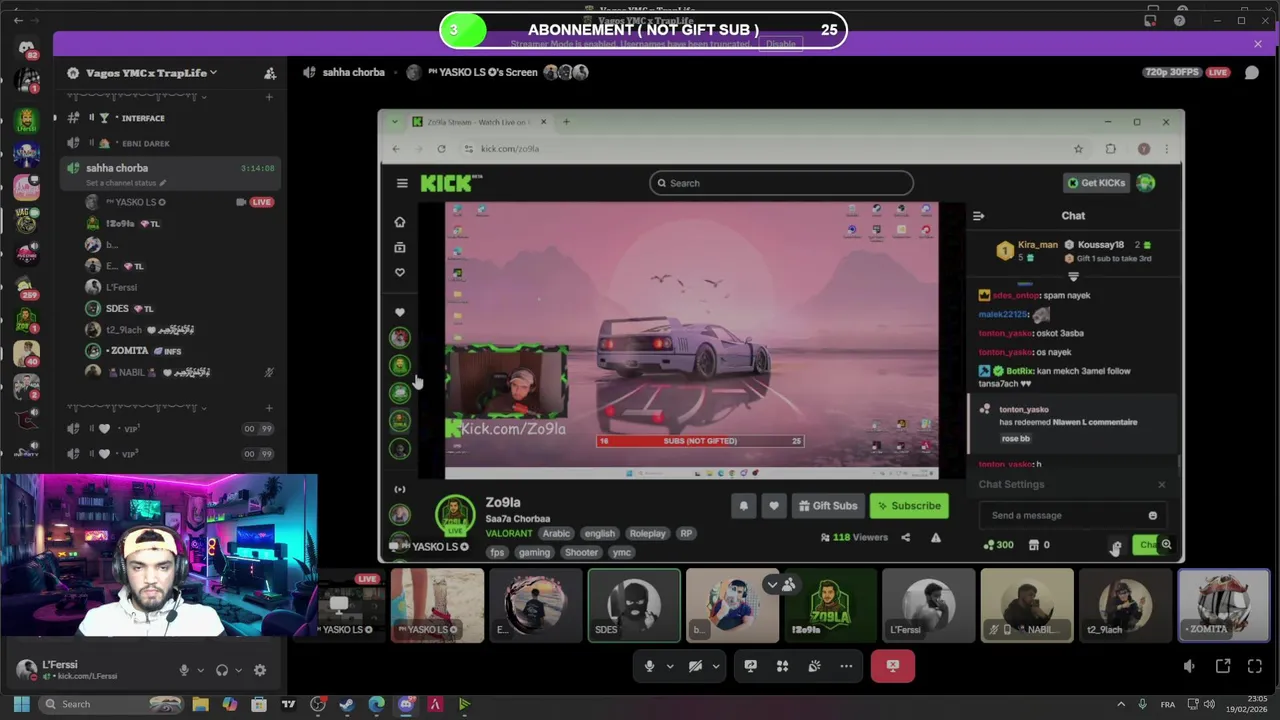Open Steam from the taskbar
The height and width of the screenshot is (720, 1280).
347,704
